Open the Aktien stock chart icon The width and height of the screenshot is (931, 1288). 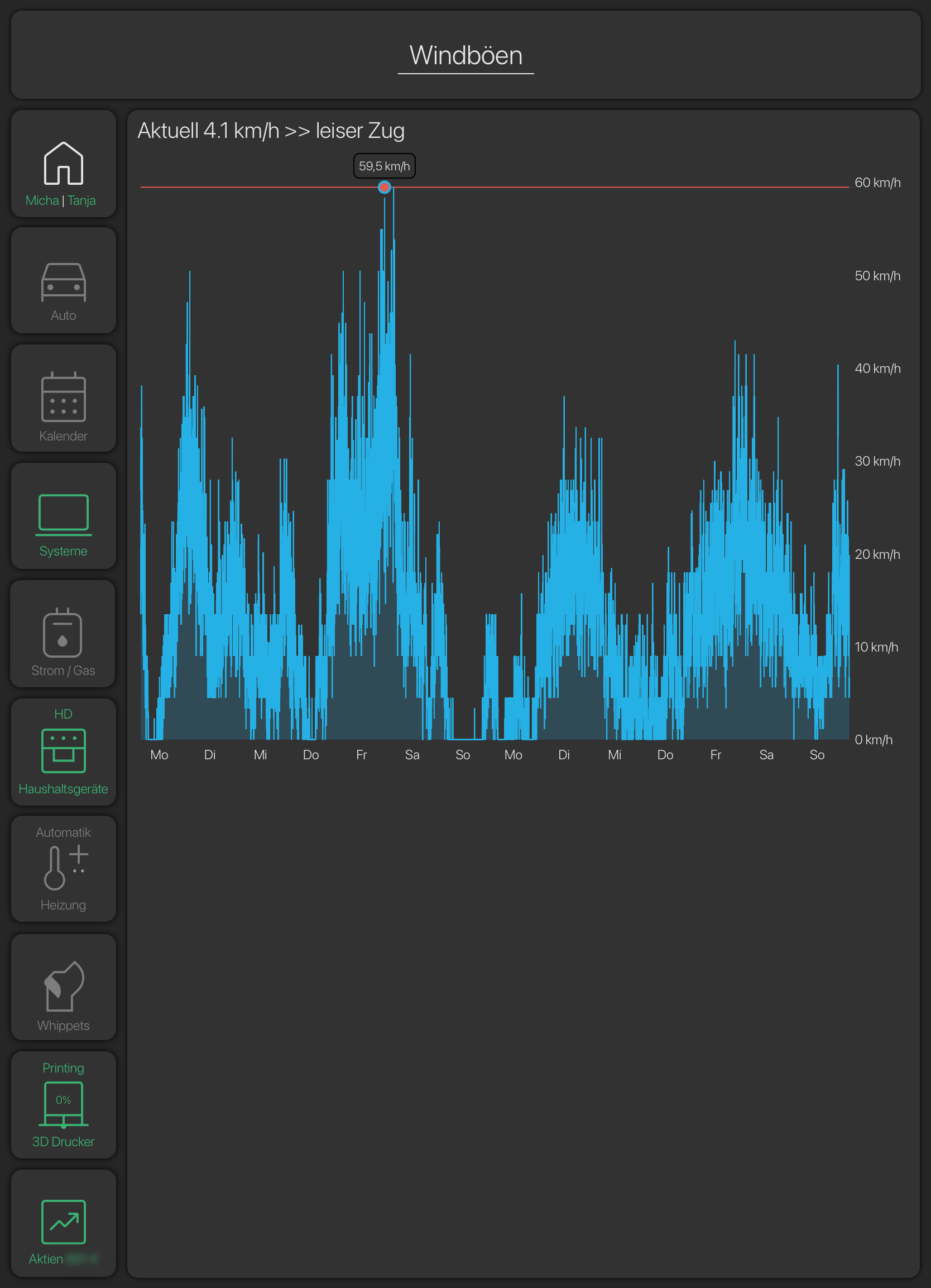(x=64, y=1222)
